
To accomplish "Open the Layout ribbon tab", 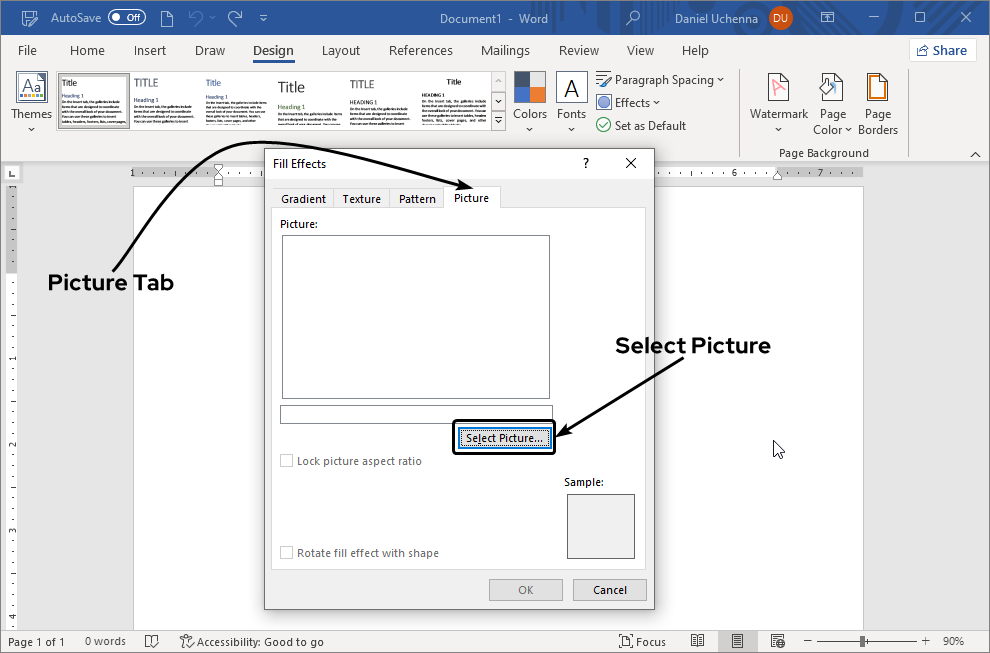I will point(341,51).
